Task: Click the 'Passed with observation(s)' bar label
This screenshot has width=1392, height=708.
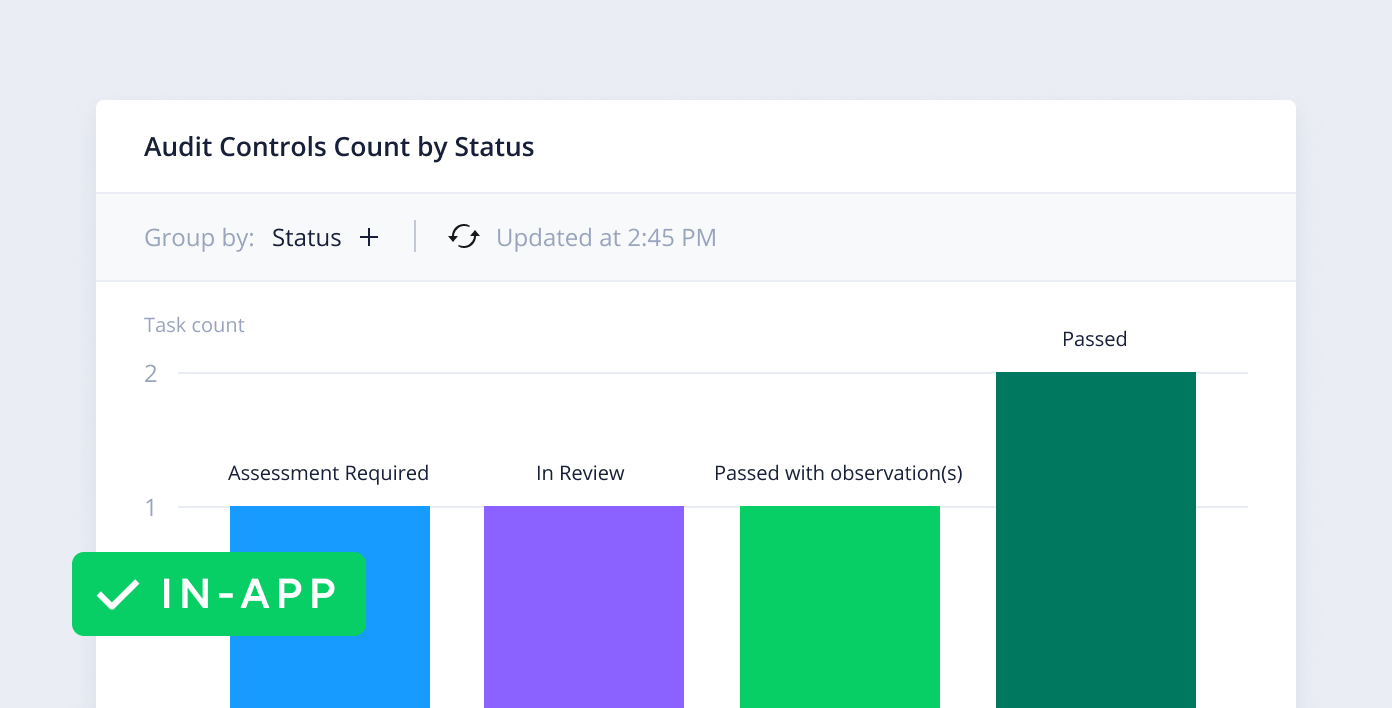Action: (x=838, y=473)
